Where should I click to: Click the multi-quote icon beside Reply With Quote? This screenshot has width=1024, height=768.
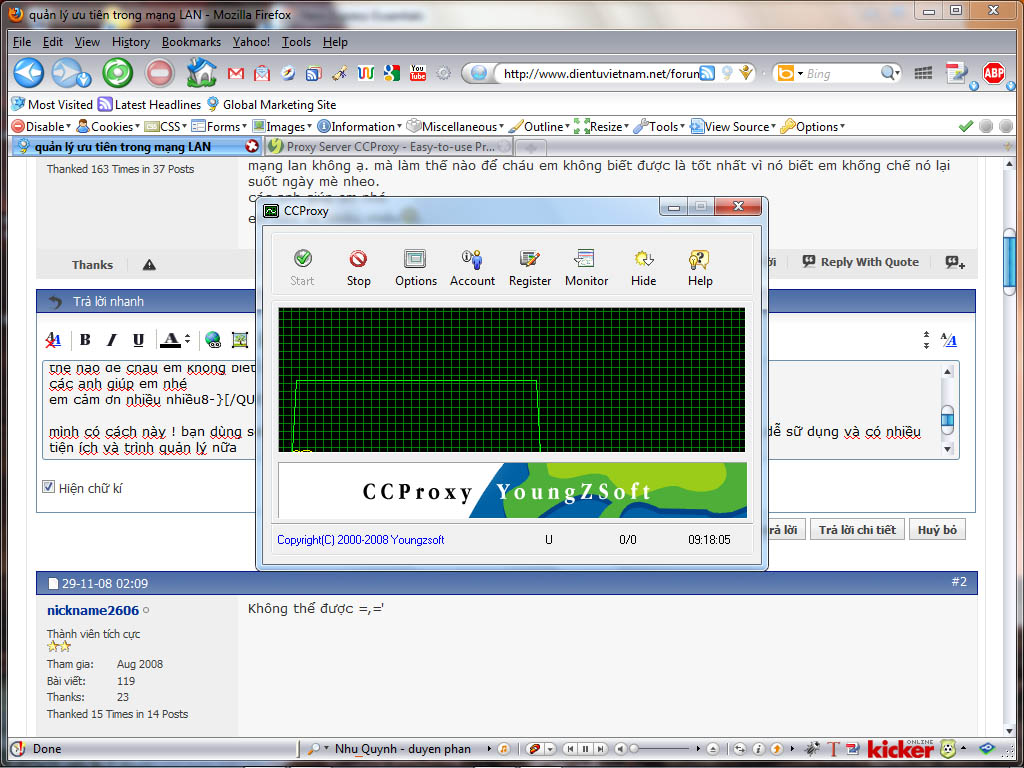[955, 263]
